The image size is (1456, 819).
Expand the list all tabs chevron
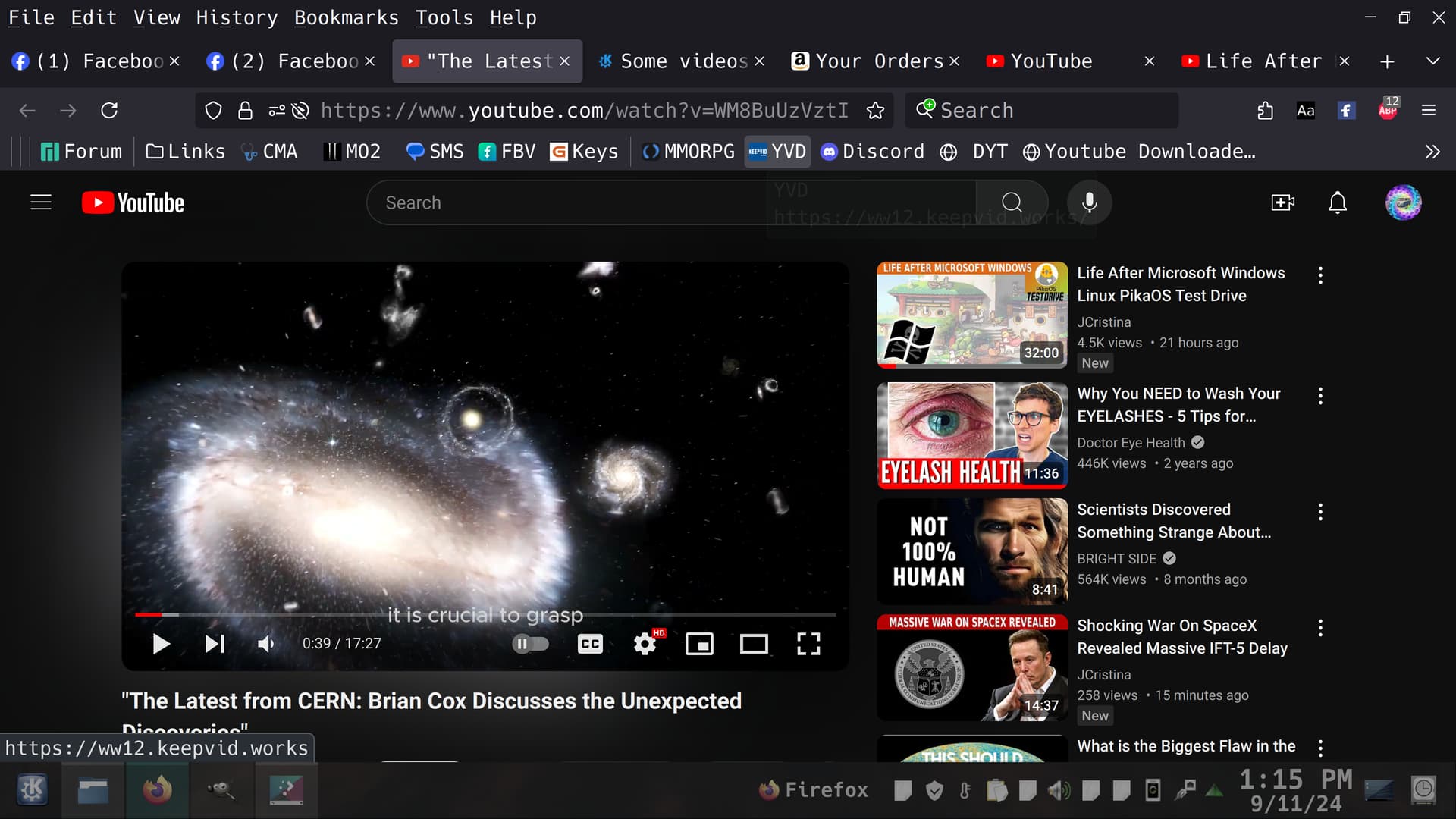point(1432,61)
